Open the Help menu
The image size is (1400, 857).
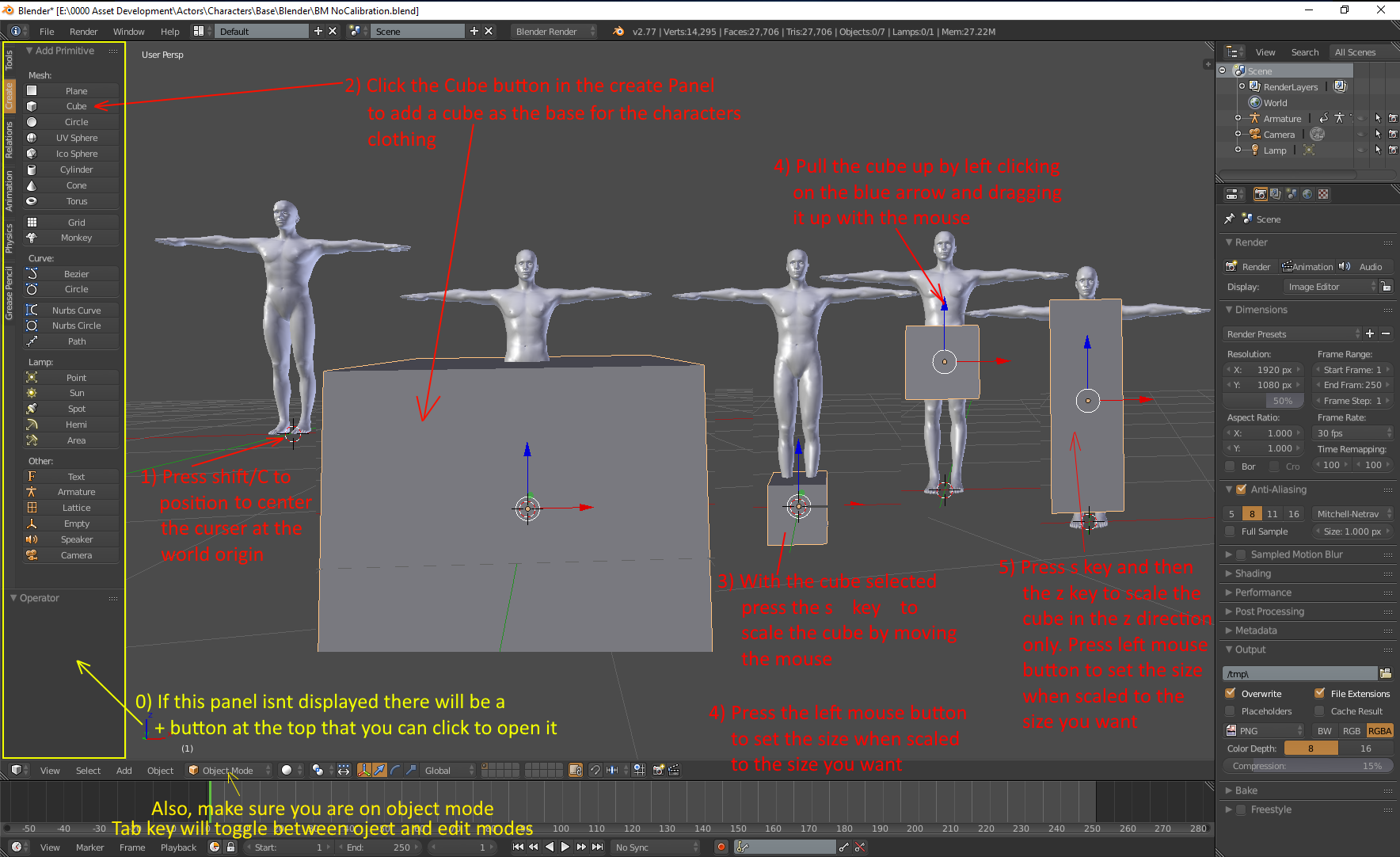[169, 32]
